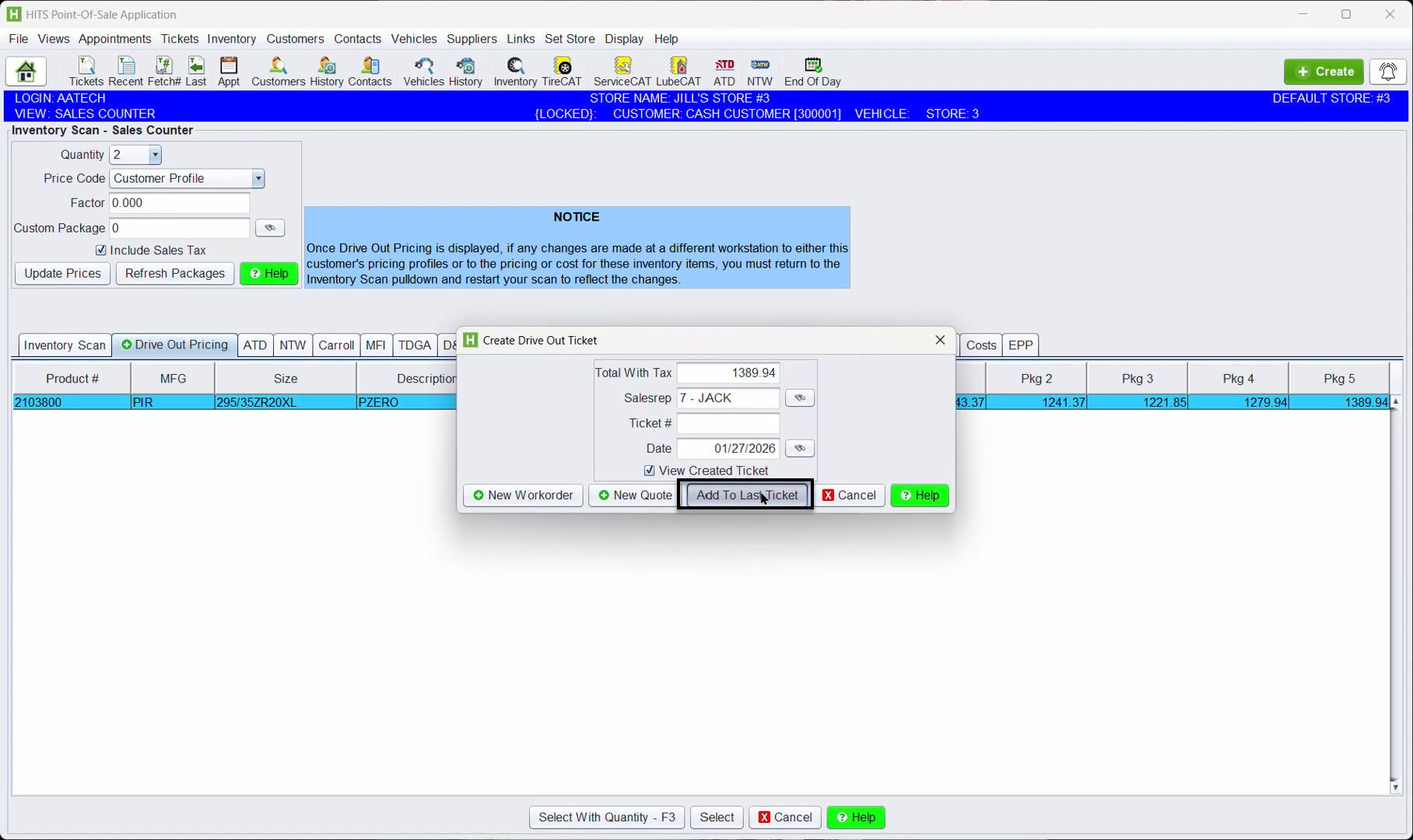
Task: Click the New Workorder button
Action: point(523,495)
